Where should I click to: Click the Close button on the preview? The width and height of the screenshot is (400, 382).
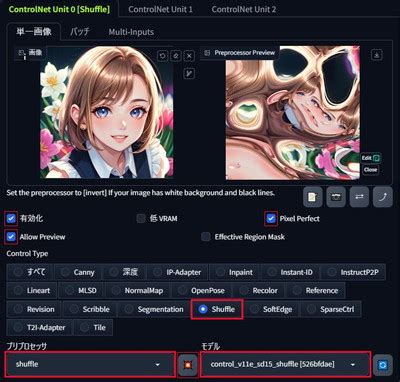point(371,170)
